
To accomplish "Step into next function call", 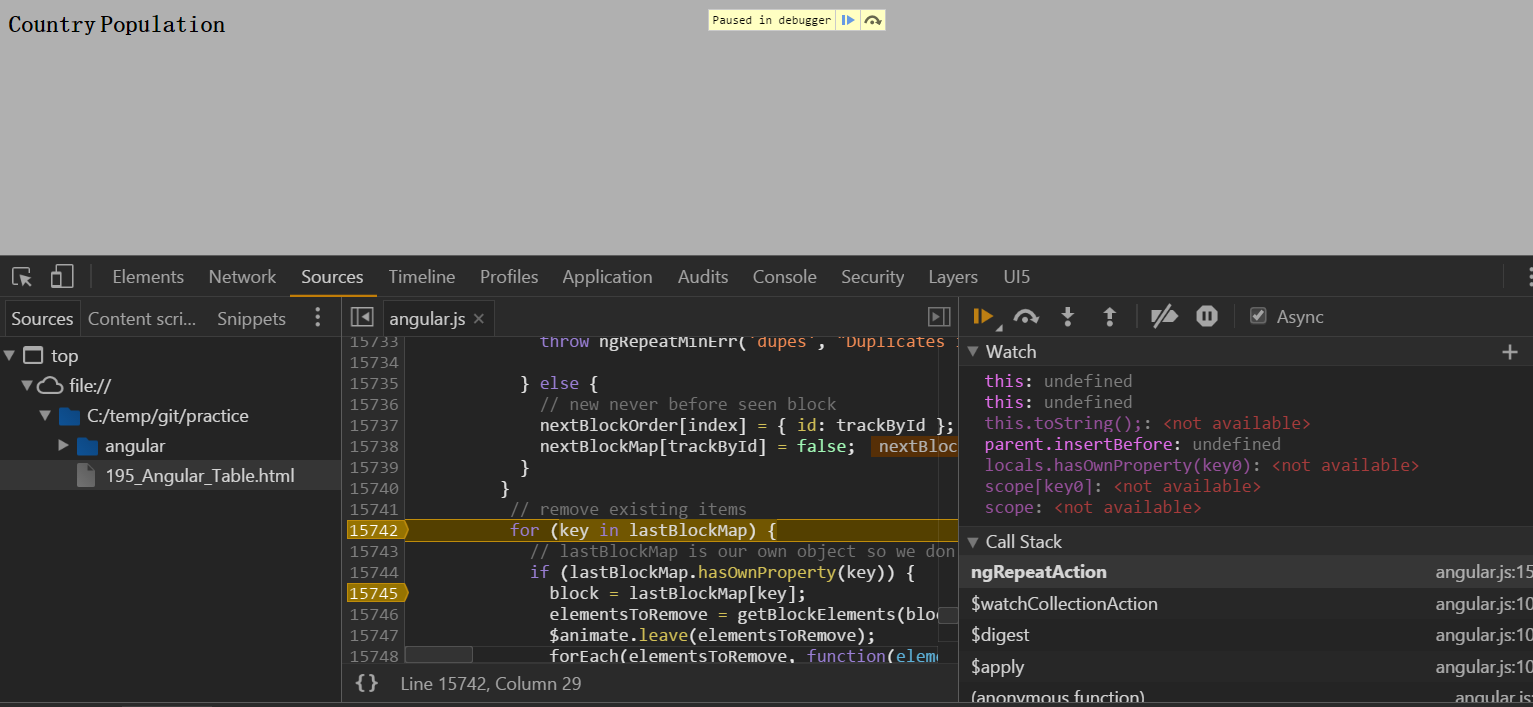I will [1068, 317].
